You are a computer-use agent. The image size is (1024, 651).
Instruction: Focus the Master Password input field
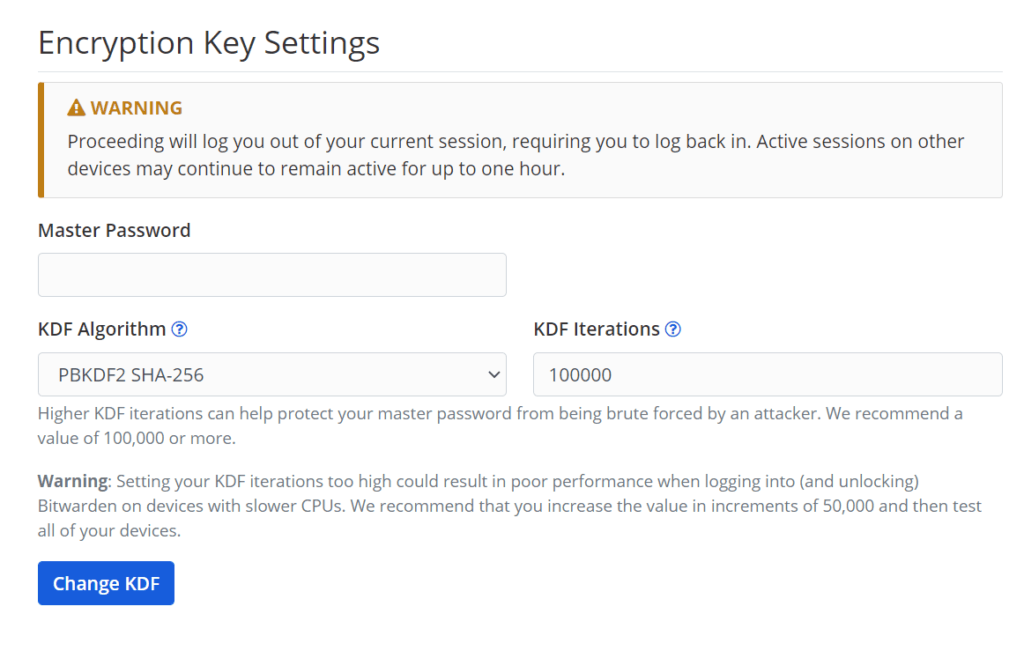272,275
